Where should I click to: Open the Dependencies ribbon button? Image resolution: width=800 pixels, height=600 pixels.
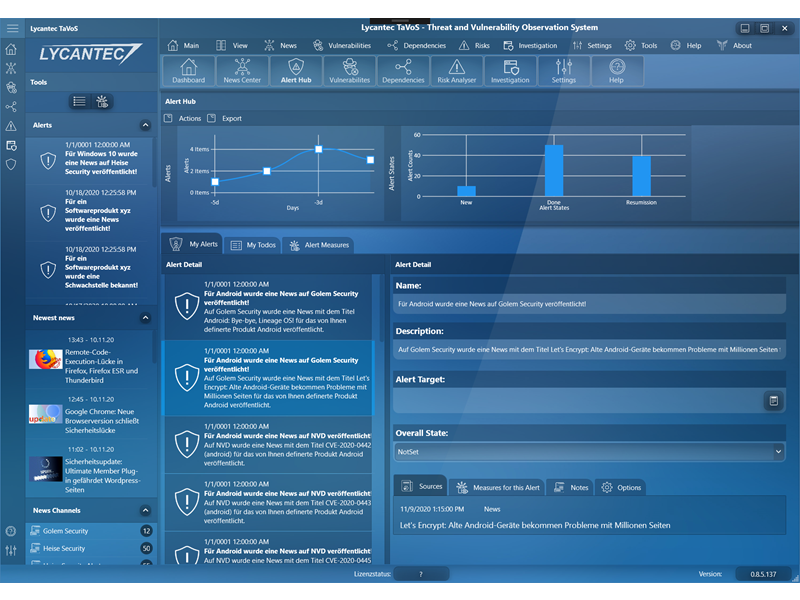(403, 71)
